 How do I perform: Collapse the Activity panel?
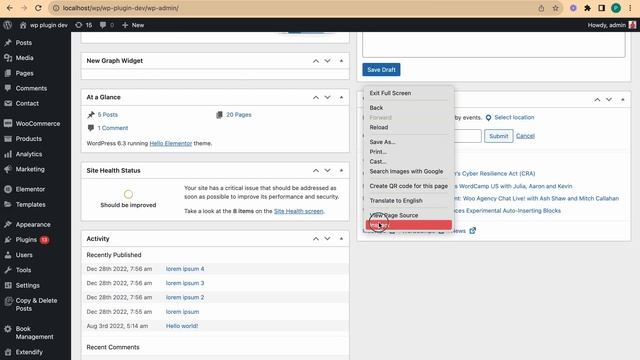(x=341, y=239)
